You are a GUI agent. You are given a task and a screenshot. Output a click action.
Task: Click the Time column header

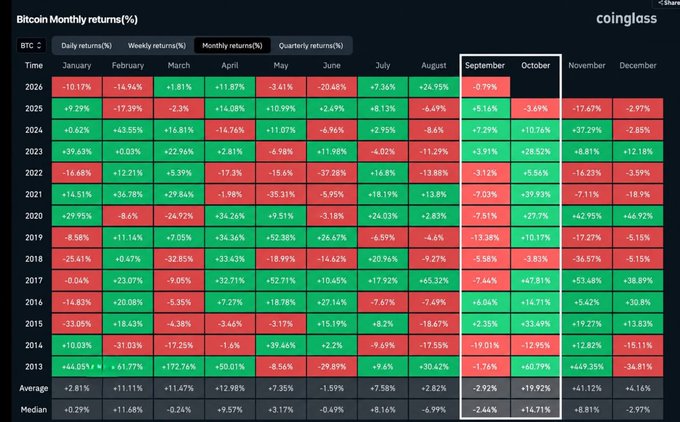pyautogui.click(x=34, y=65)
